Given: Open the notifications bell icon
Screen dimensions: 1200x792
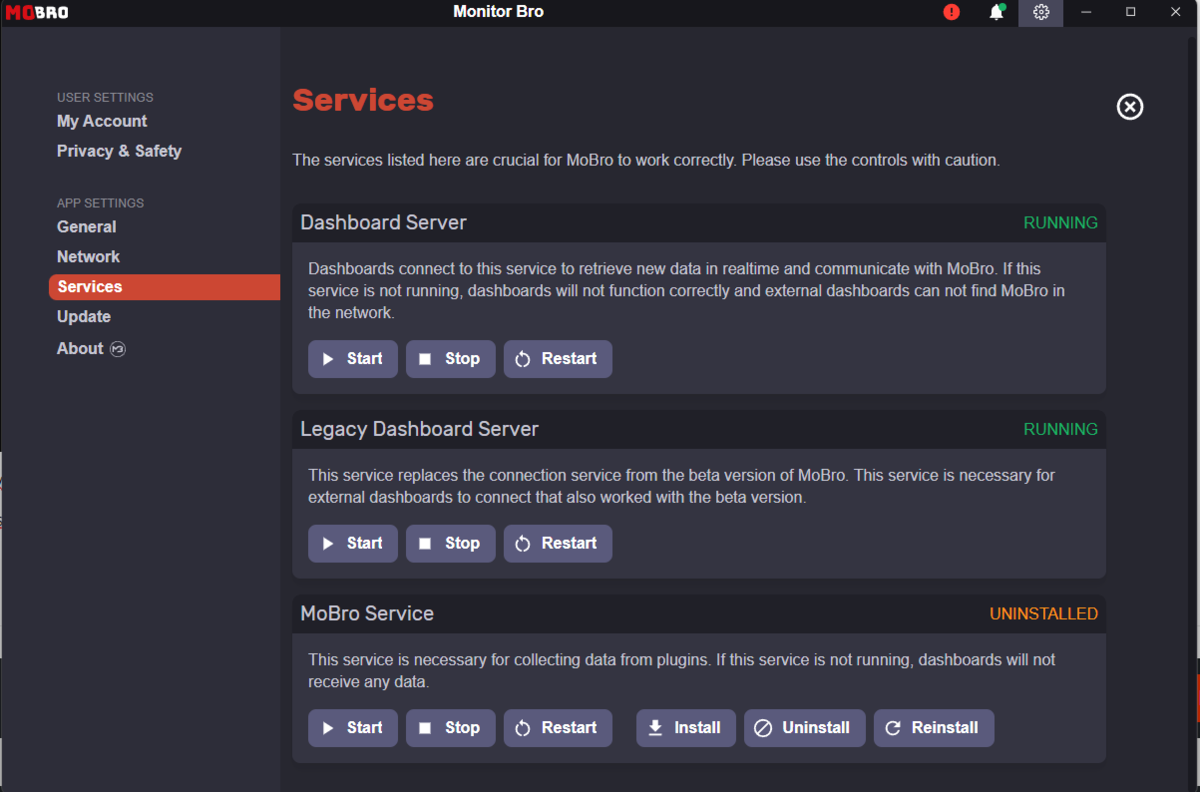Looking at the screenshot, I should tap(996, 12).
